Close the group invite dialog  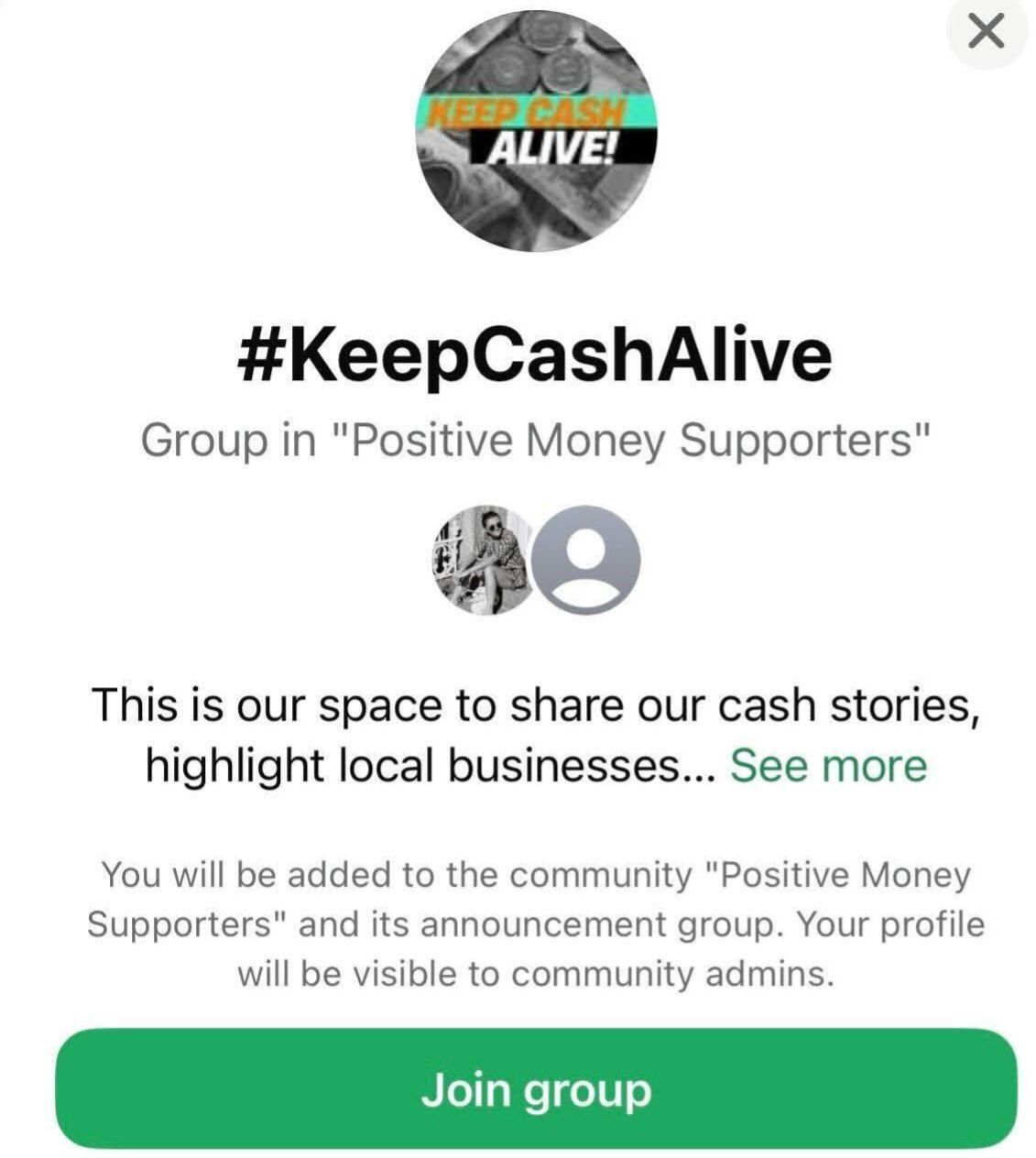point(986,32)
